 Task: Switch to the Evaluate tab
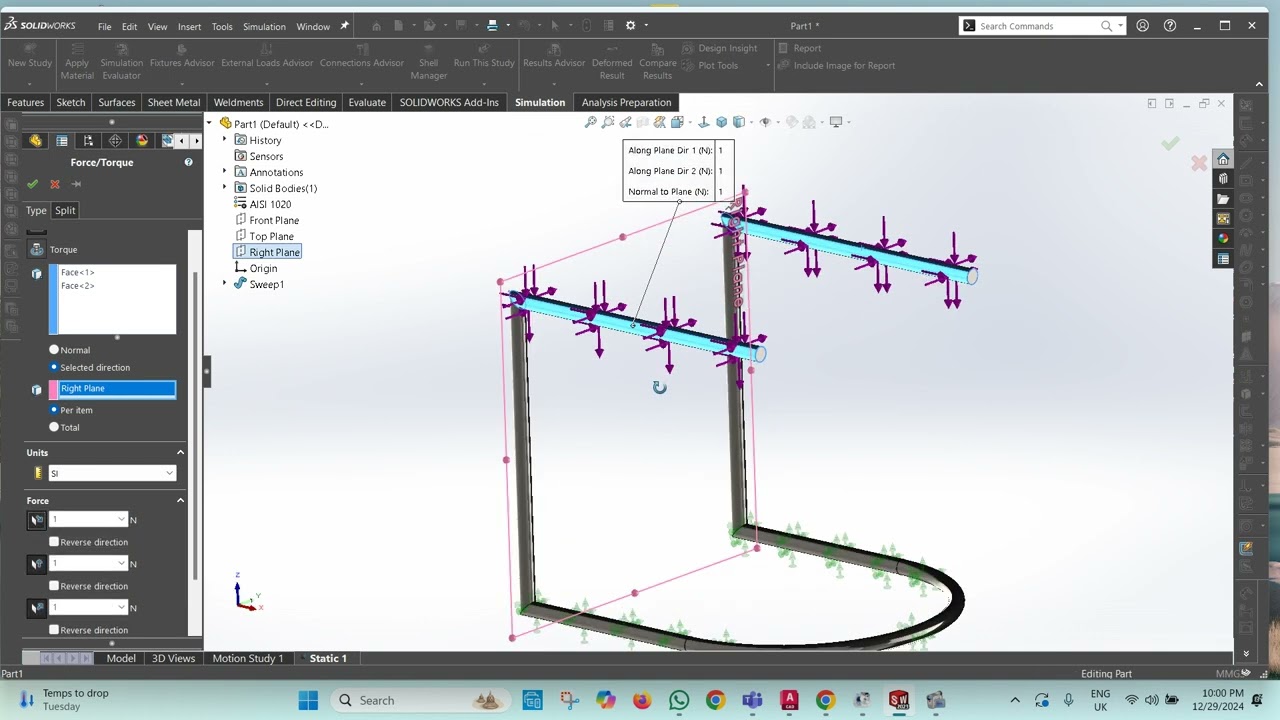pyautogui.click(x=367, y=102)
